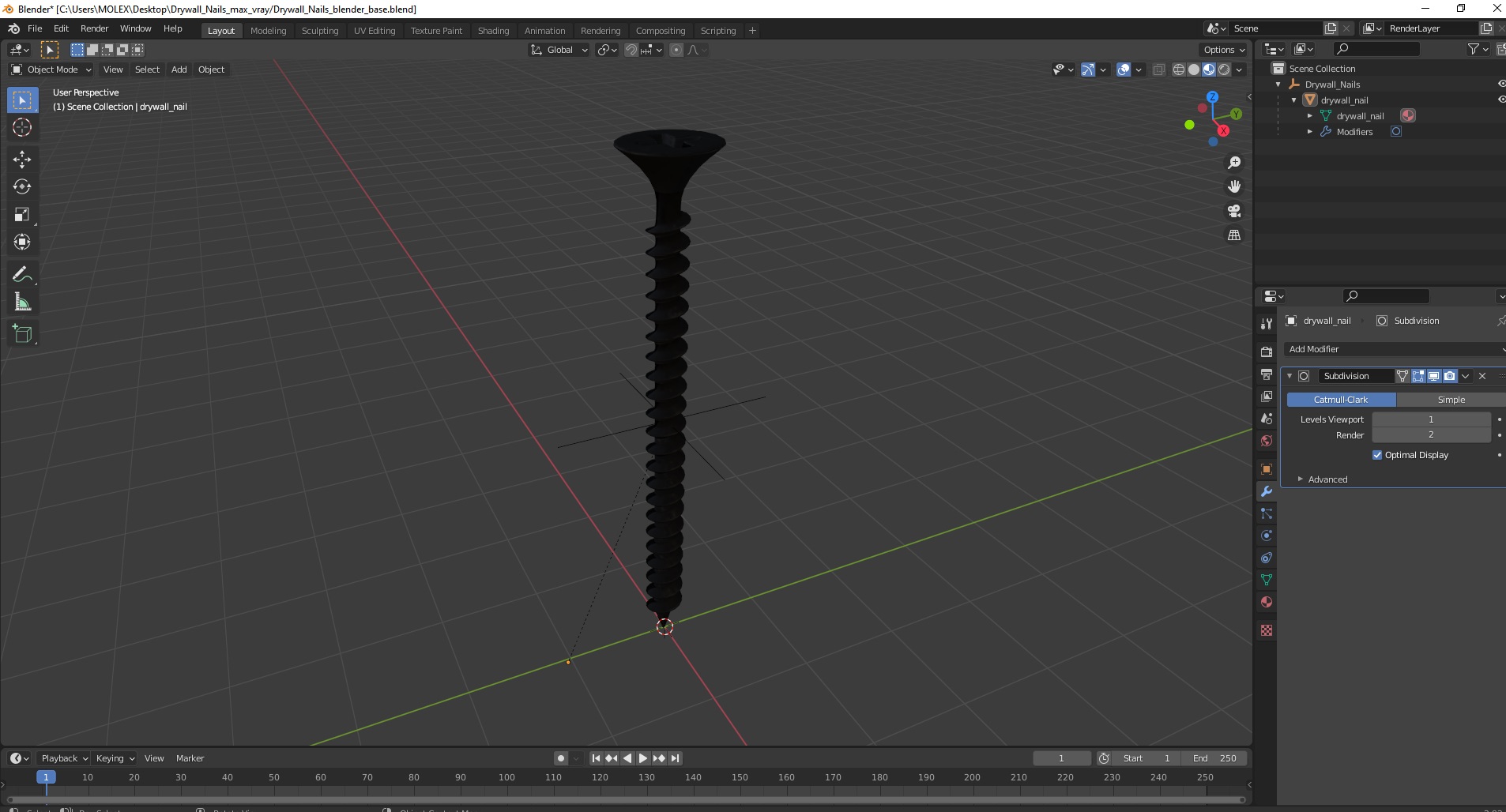This screenshot has width=1506, height=812.
Task: Toggle Subdivision modifier edit mode display
Action: 1418,376
